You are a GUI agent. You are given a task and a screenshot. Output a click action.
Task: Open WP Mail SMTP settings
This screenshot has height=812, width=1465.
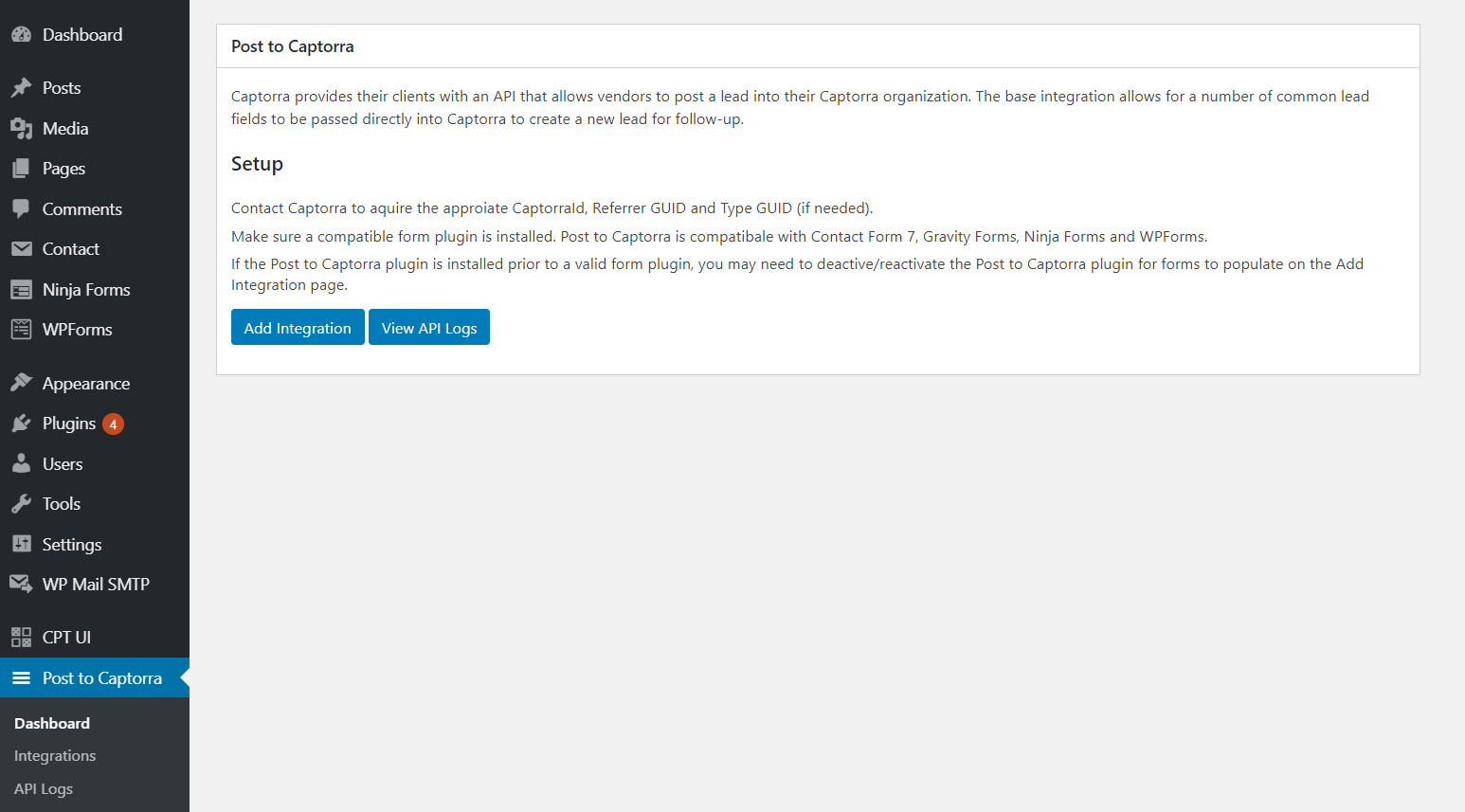click(x=95, y=585)
